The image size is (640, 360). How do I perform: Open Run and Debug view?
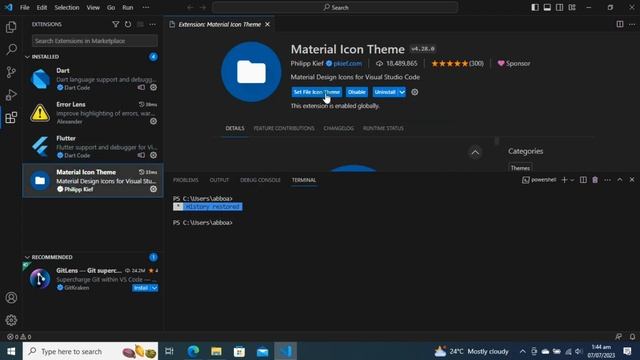click(x=11, y=95)
